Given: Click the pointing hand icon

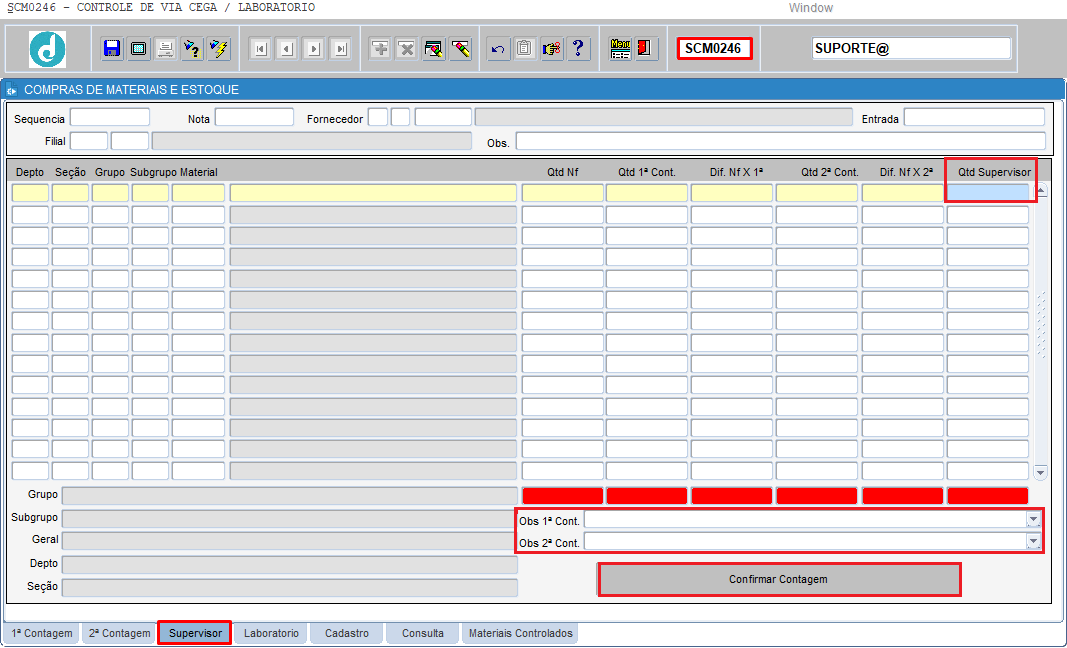Looking at the screenshot, I should [552, 49].
